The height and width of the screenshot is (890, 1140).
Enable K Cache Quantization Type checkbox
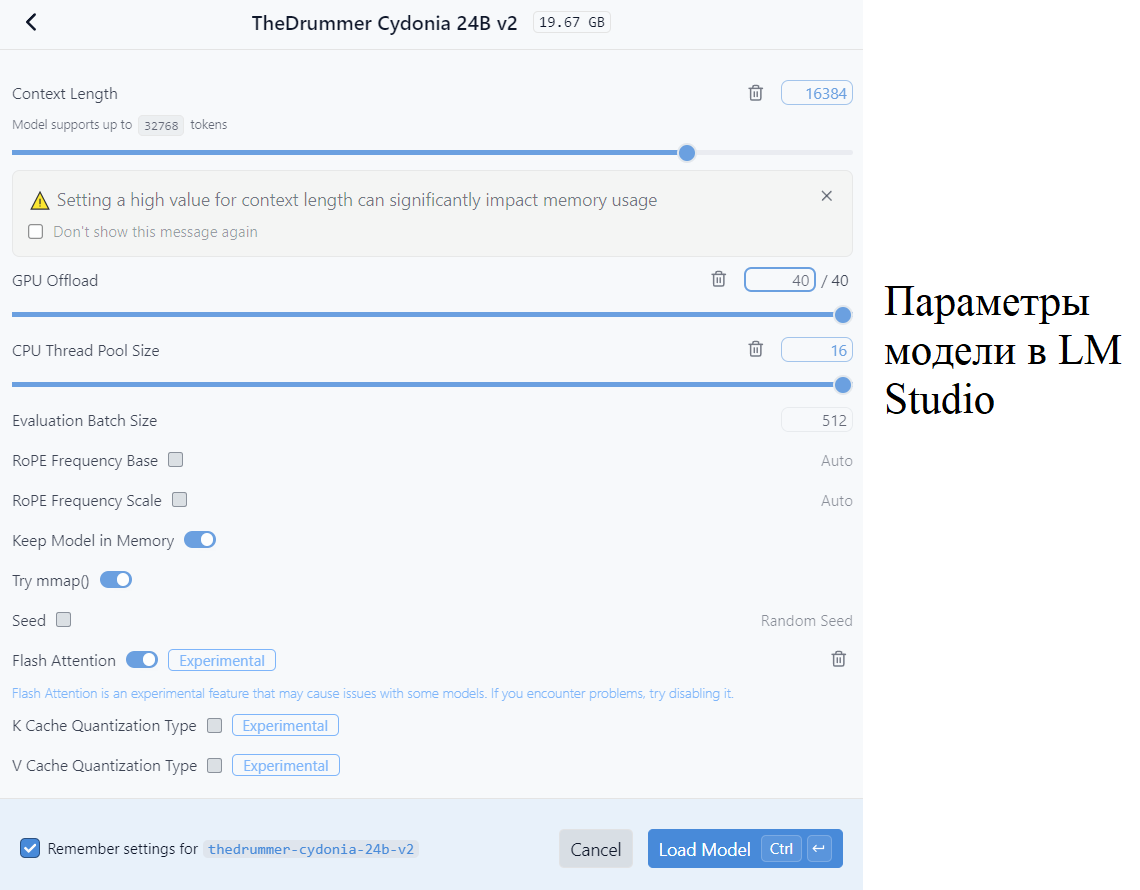point(214,725)
